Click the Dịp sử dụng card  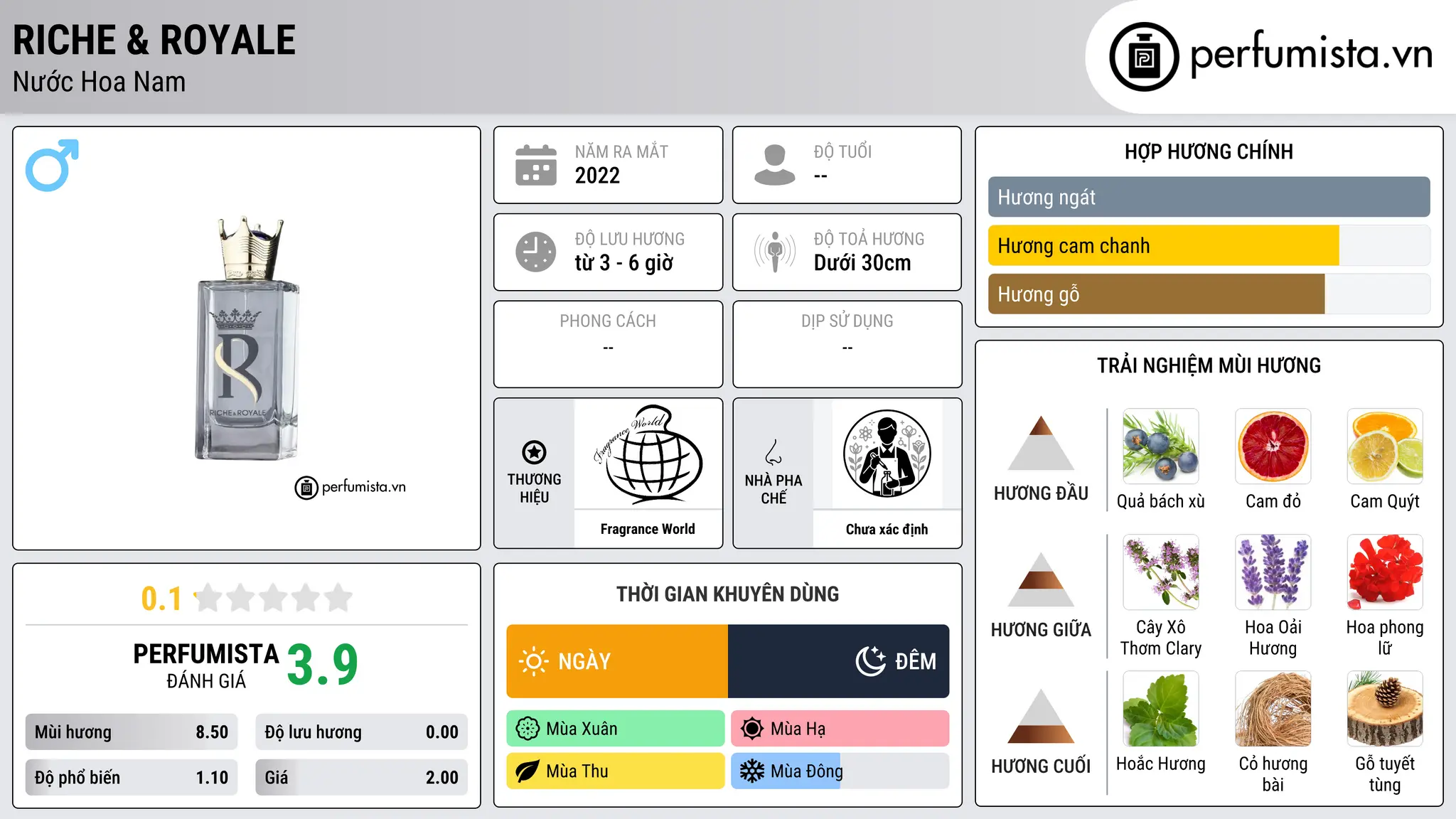coord(847,344)
